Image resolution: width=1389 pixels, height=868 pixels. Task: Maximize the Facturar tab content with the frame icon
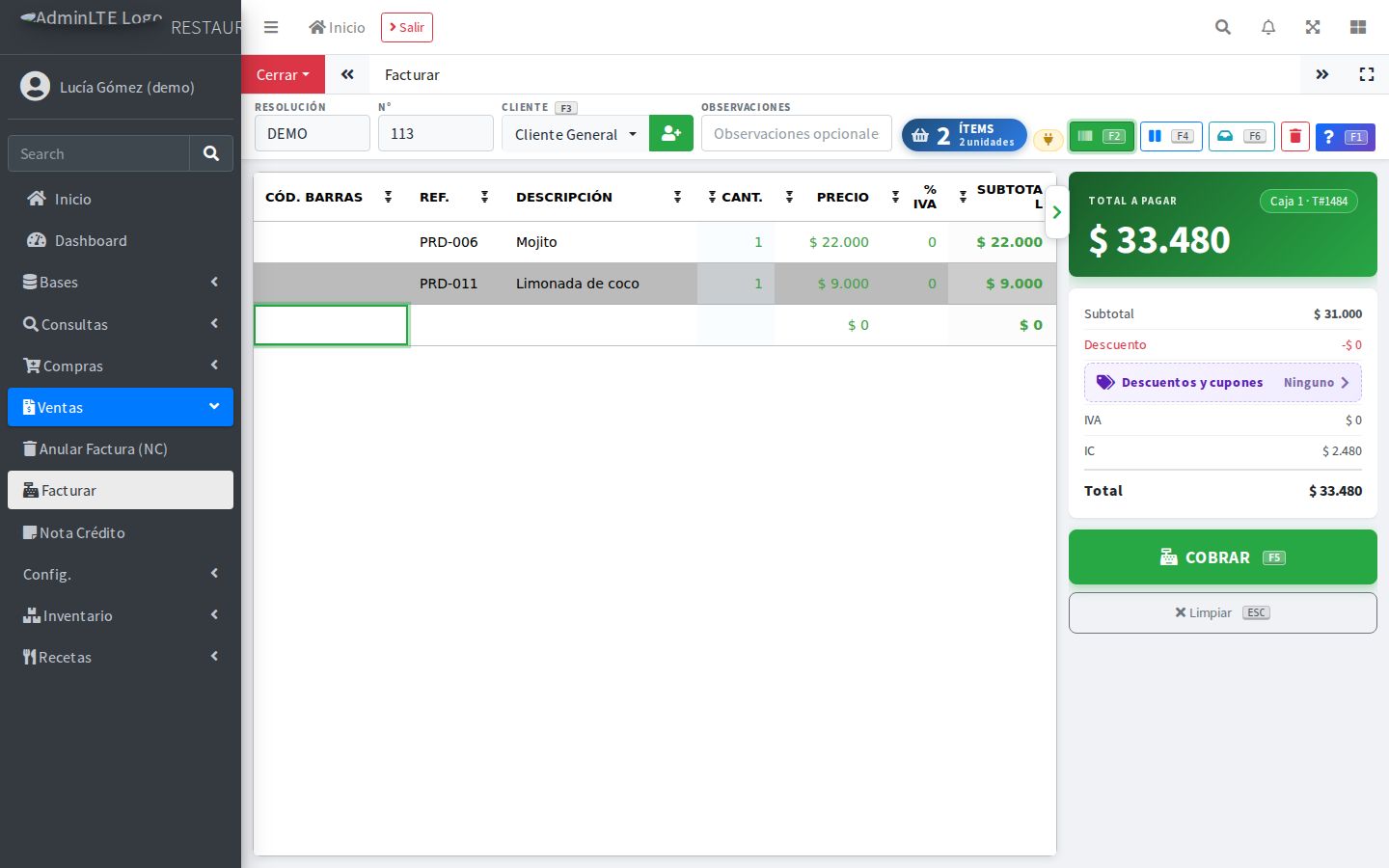pyautogui.click(x=1367, y=74)
